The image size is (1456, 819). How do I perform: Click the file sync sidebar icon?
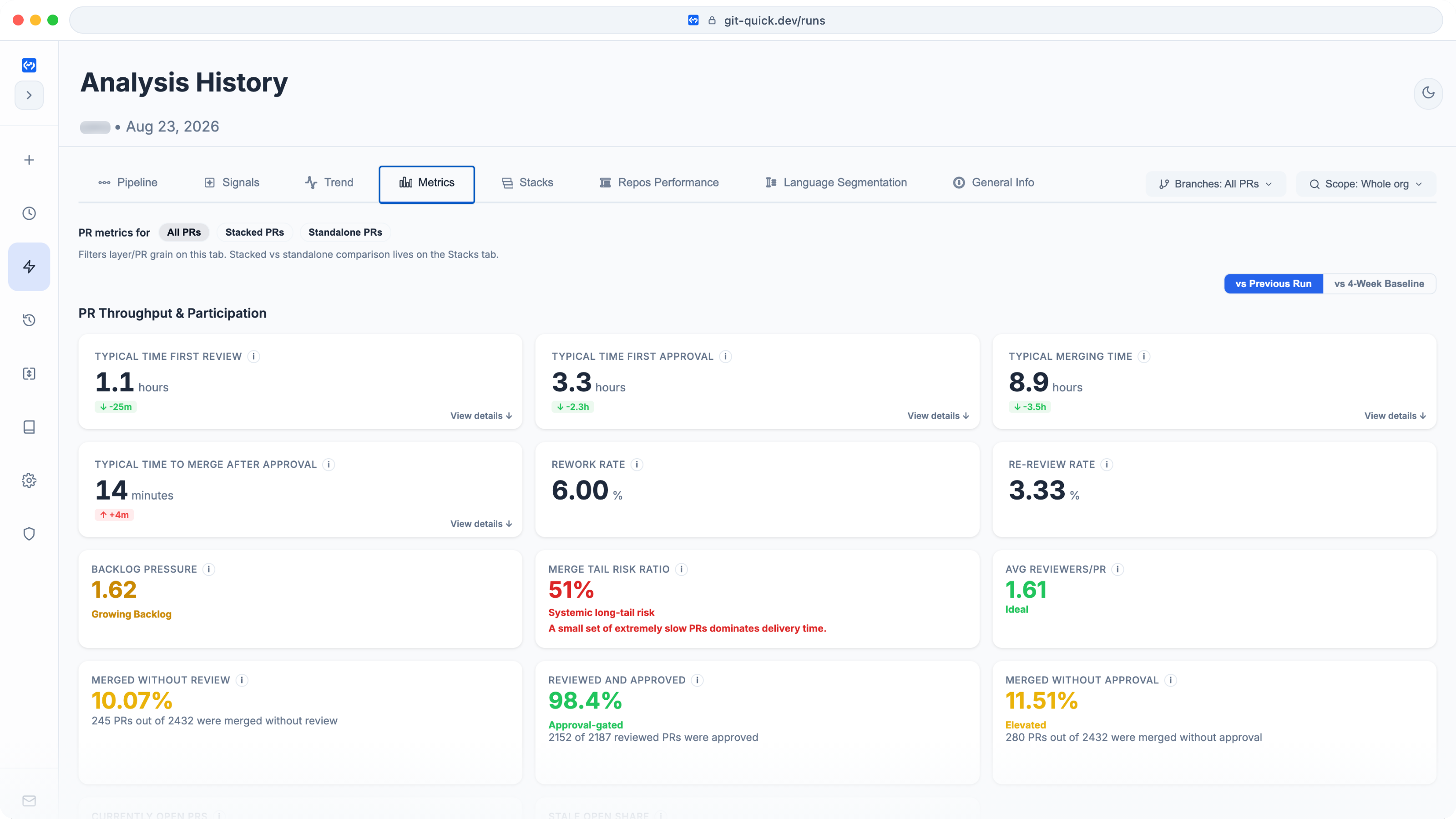[29, 374]
